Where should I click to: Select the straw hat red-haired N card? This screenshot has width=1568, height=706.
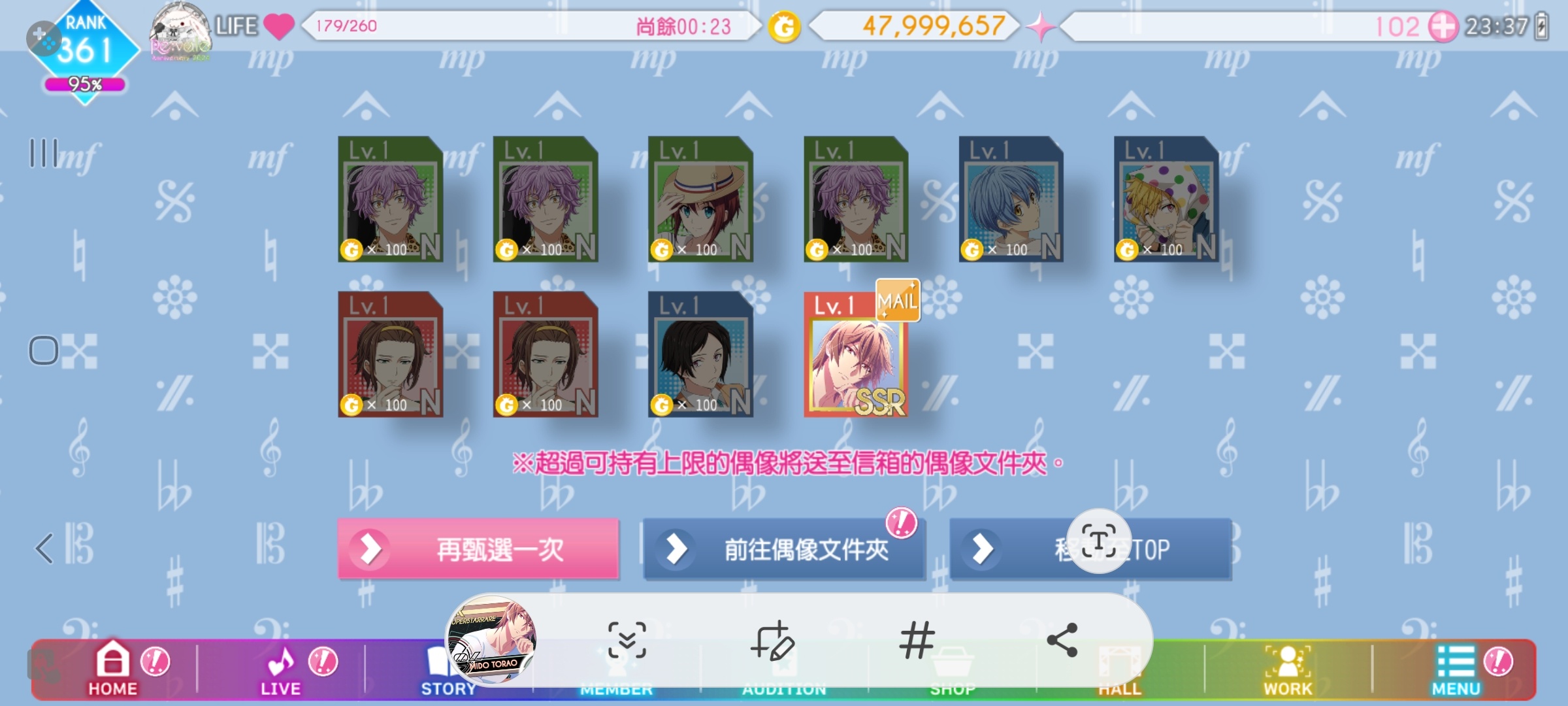point(700,199)
